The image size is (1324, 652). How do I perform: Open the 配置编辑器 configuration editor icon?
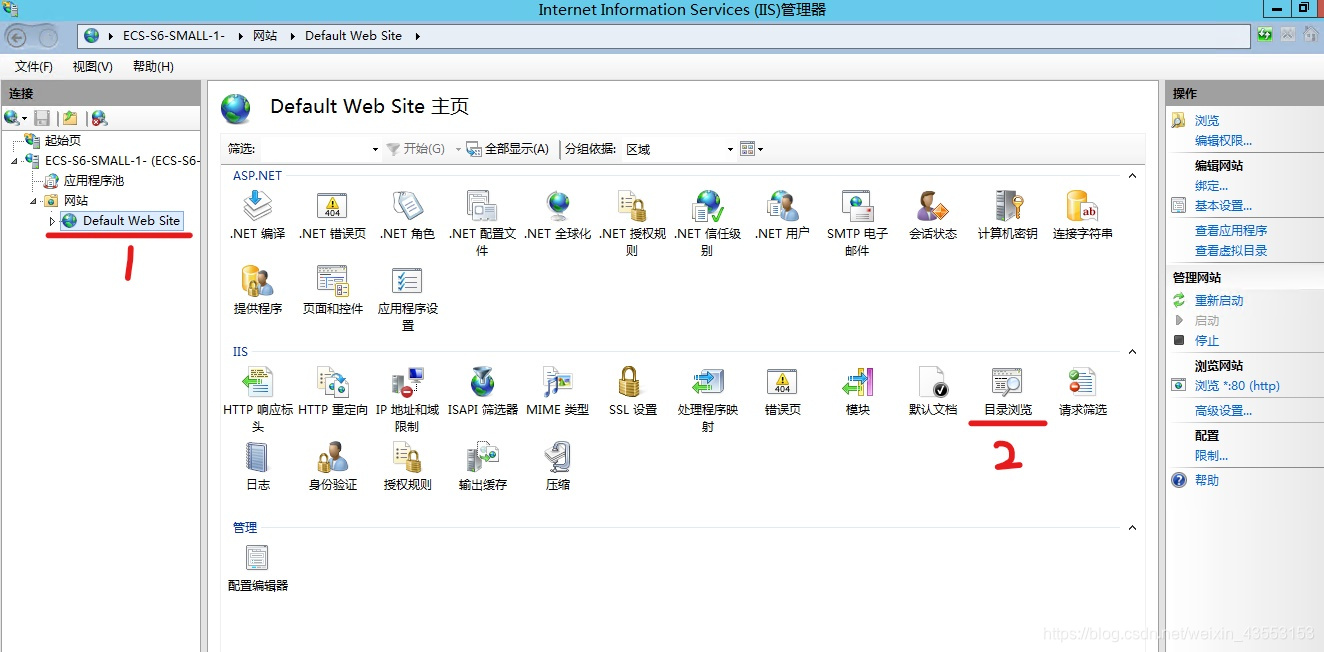pyautogui.click(x=258, y=560)
